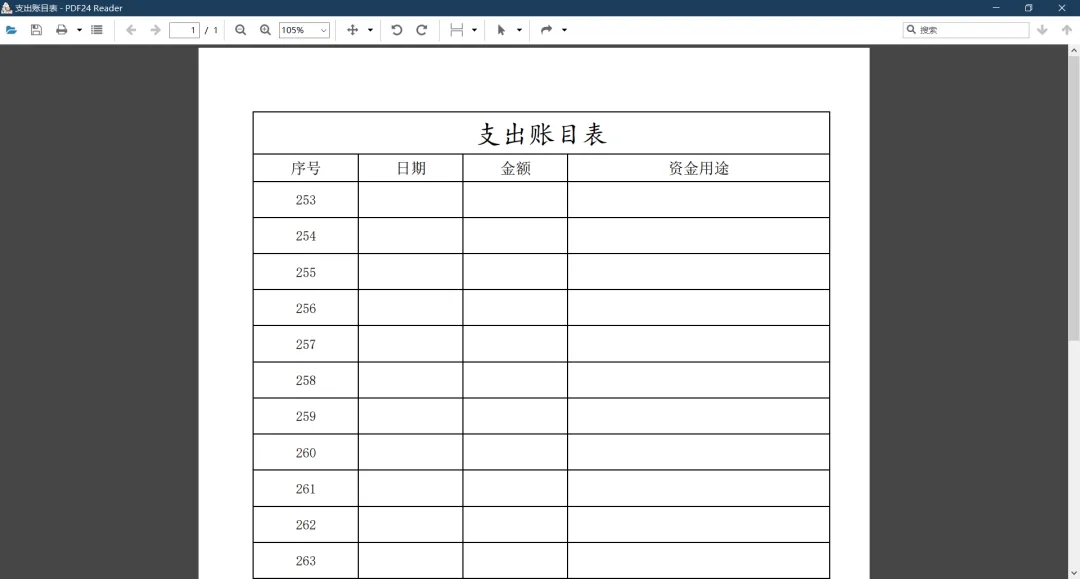
Task: Toggle the sidebar list panel icon
Action: 96,30
